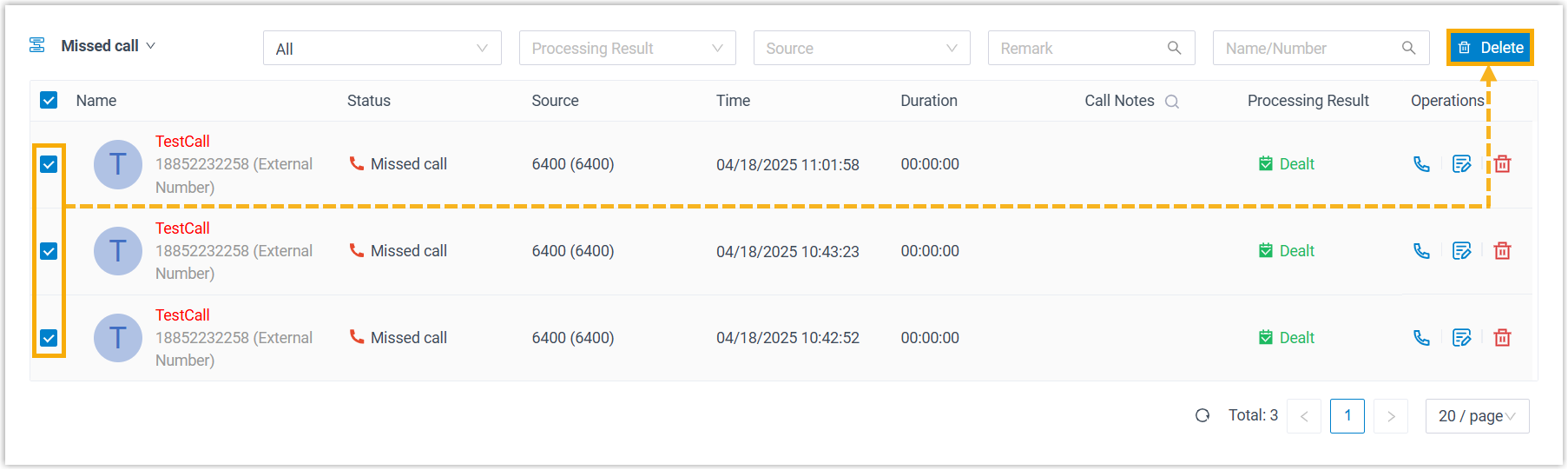Click the edit notes icon for the 10:43:23 call
Viewport: 1568px width, 470px height.
point(1461,251)
